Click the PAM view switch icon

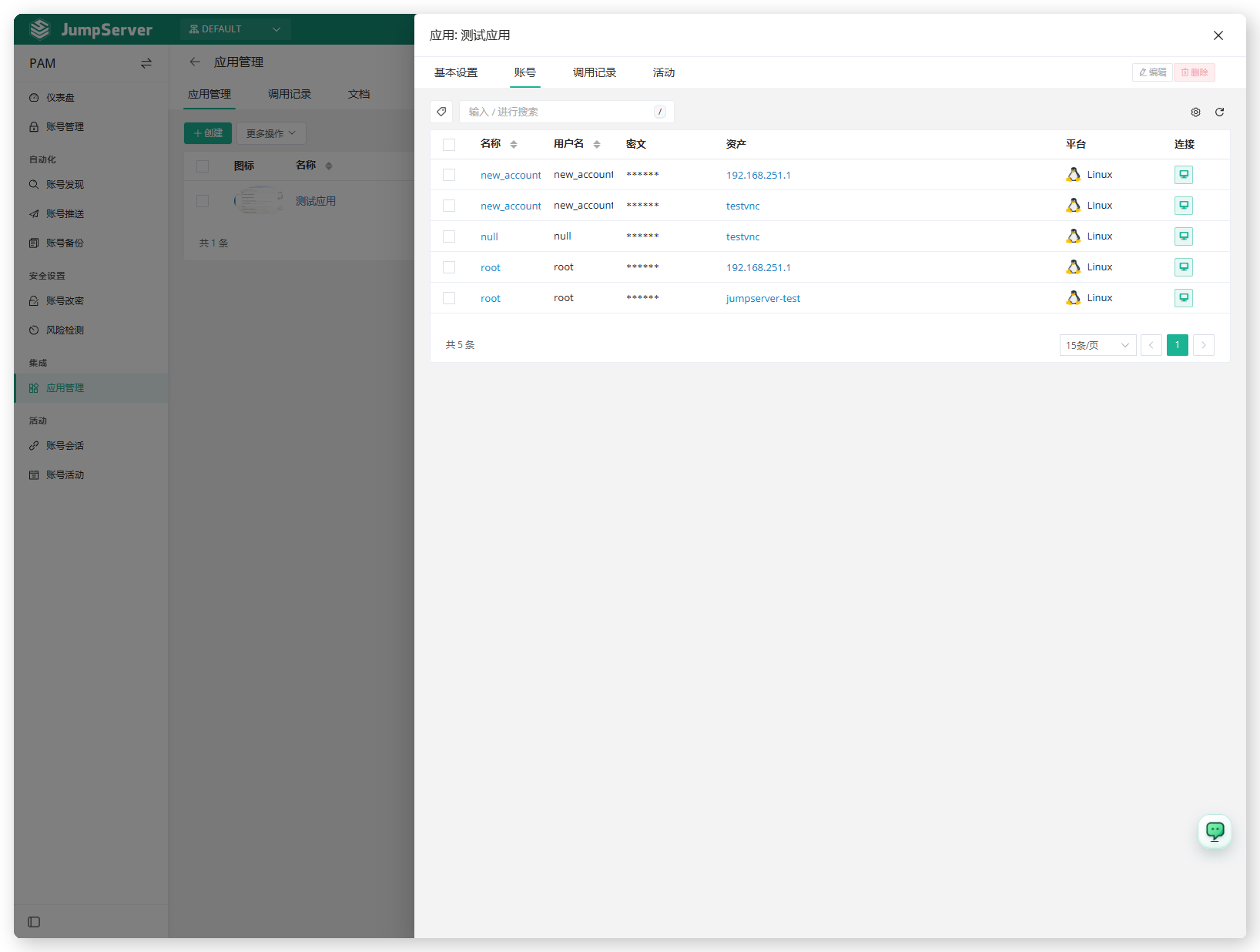(x=146, y=63)
